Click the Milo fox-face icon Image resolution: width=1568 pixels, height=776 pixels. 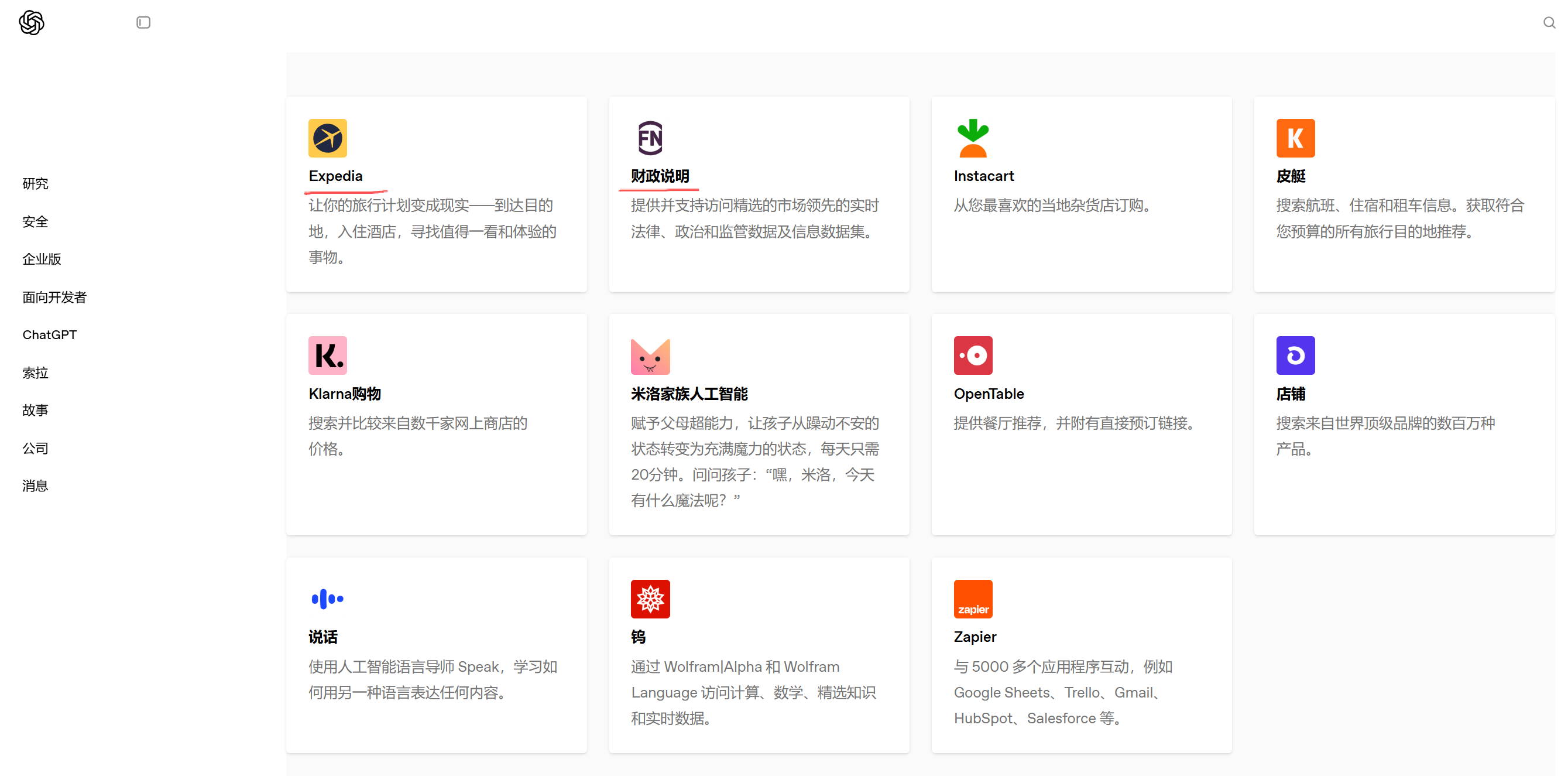650,355
